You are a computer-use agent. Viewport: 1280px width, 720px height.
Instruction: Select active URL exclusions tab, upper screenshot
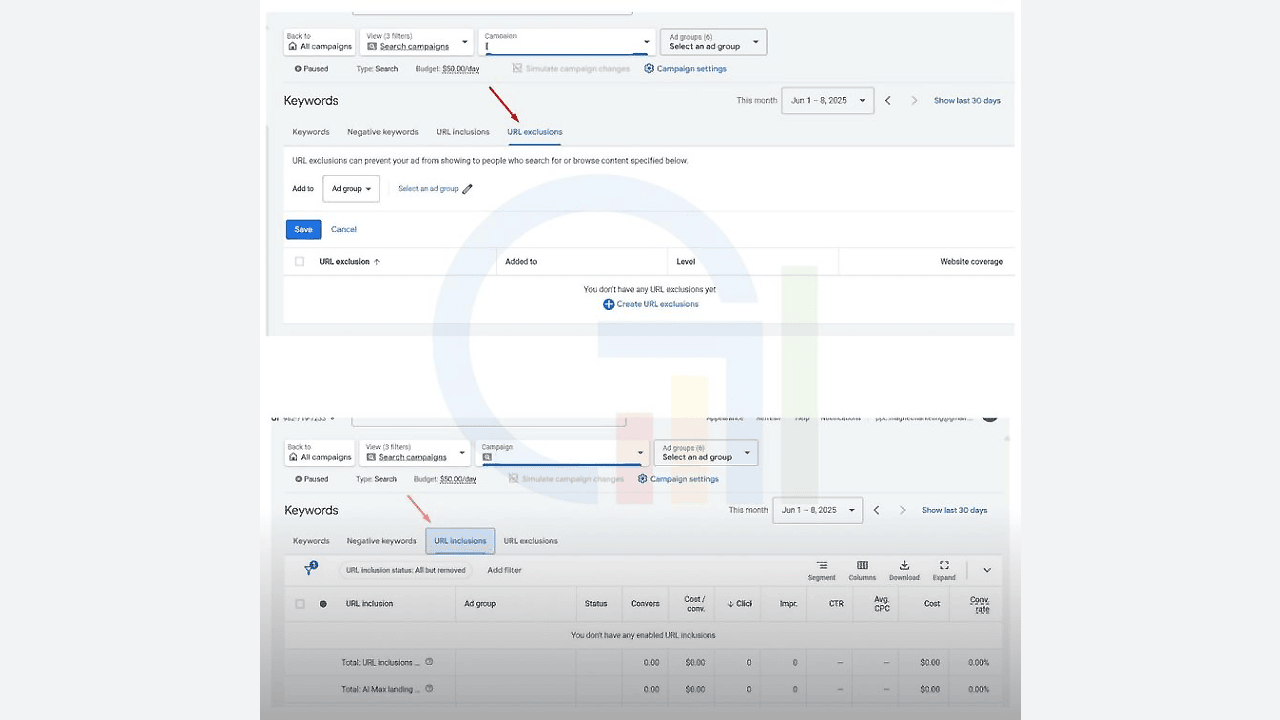pyautogui.click(x=535, y=132)
